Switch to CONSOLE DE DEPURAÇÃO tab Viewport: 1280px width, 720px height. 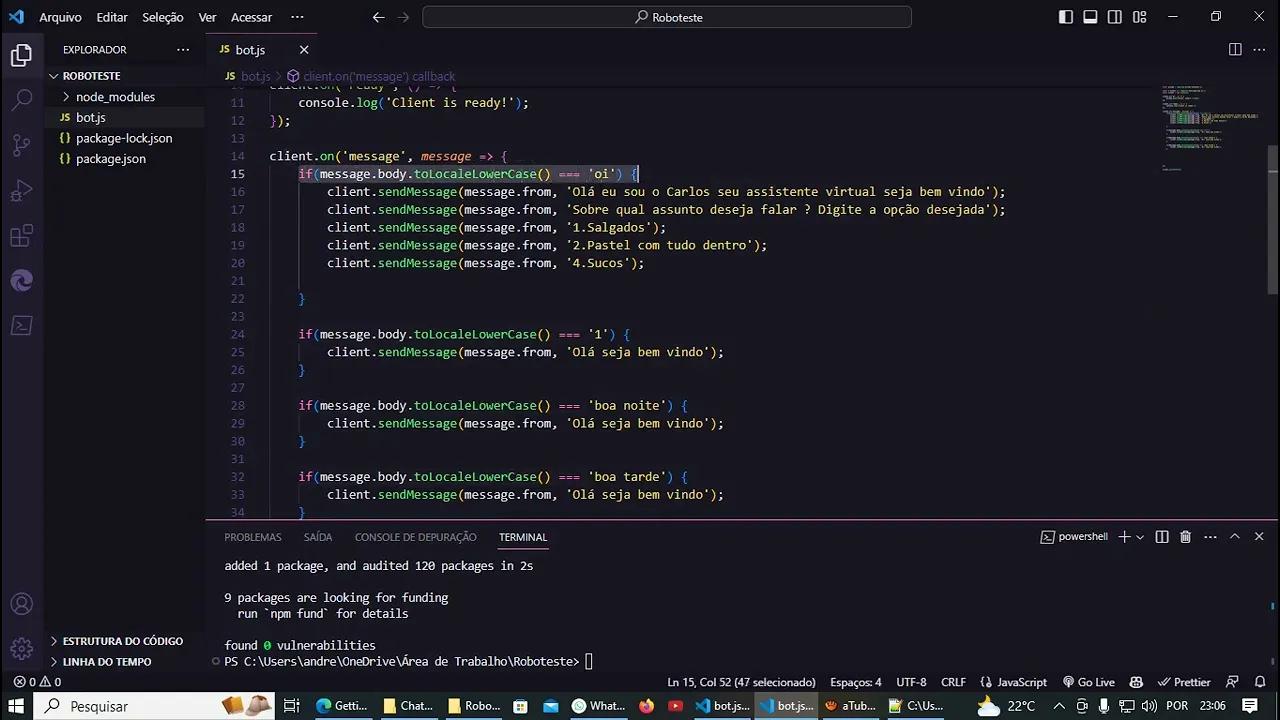(x=416, y=537)
